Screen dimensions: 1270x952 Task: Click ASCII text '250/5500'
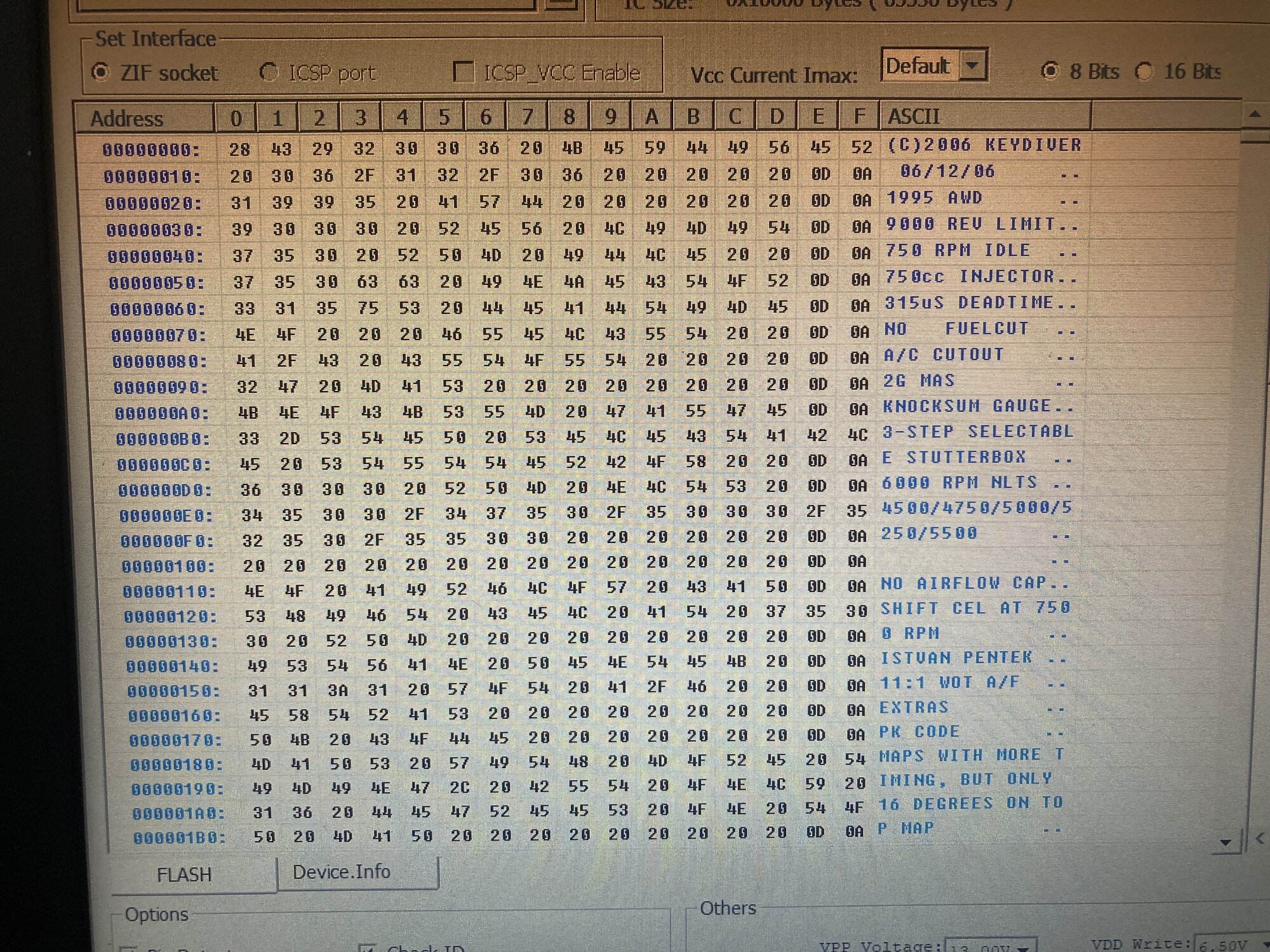click(928, 533)
